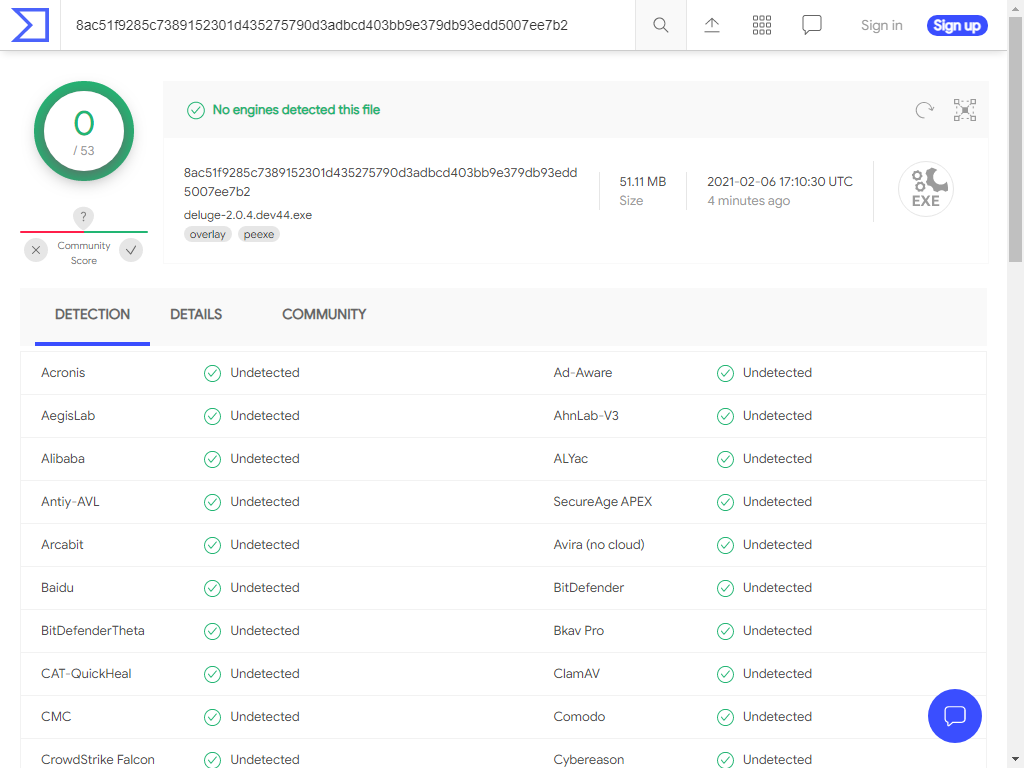Click the Ad-Aware engine name
Screen dimensions: 1024x768
583,373
